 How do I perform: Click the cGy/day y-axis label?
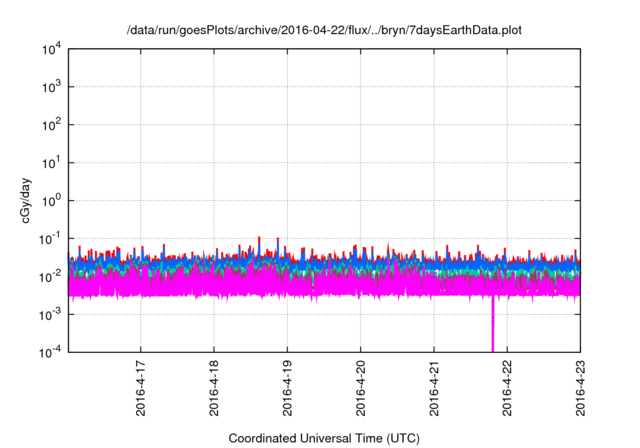pos(25,200)
